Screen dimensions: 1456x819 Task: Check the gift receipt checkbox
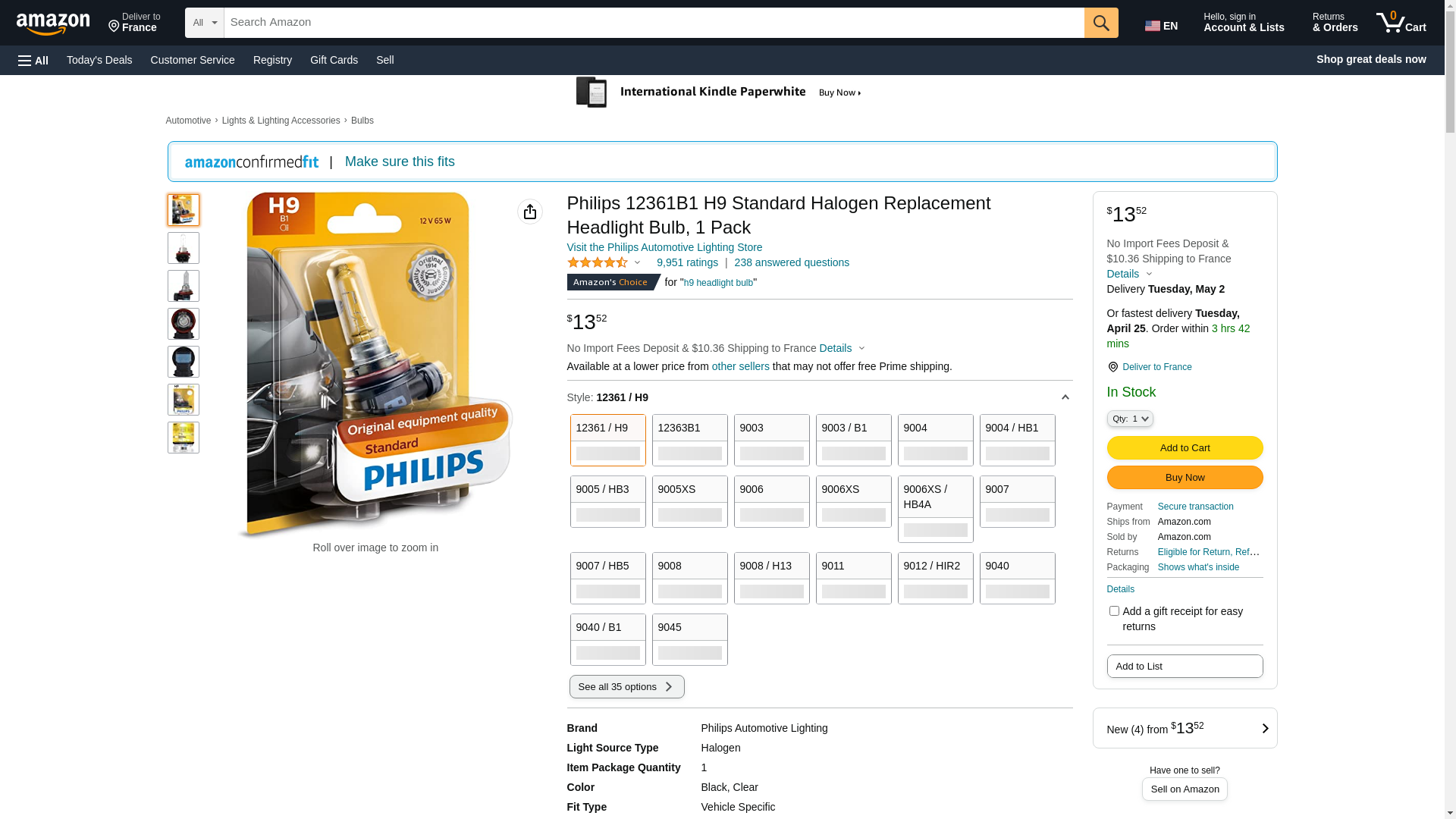[x=1114, y=611]
